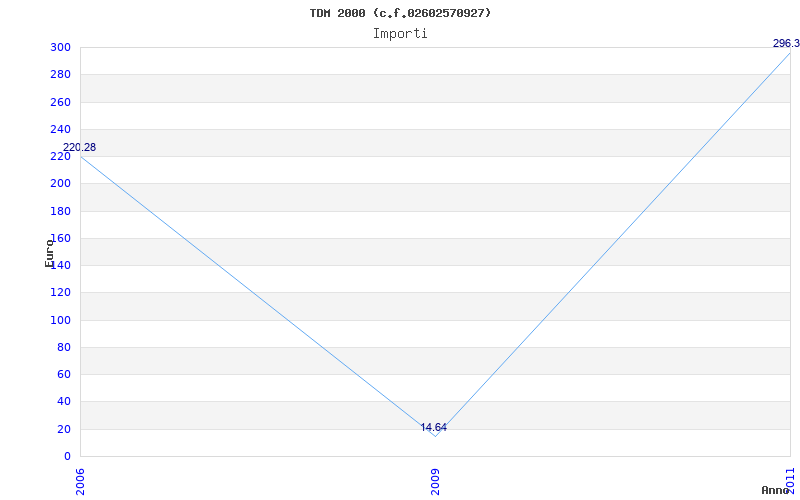800x500 pixels.
Task: Click the 2006 x-axis label
Action: (x=80, y=482)
